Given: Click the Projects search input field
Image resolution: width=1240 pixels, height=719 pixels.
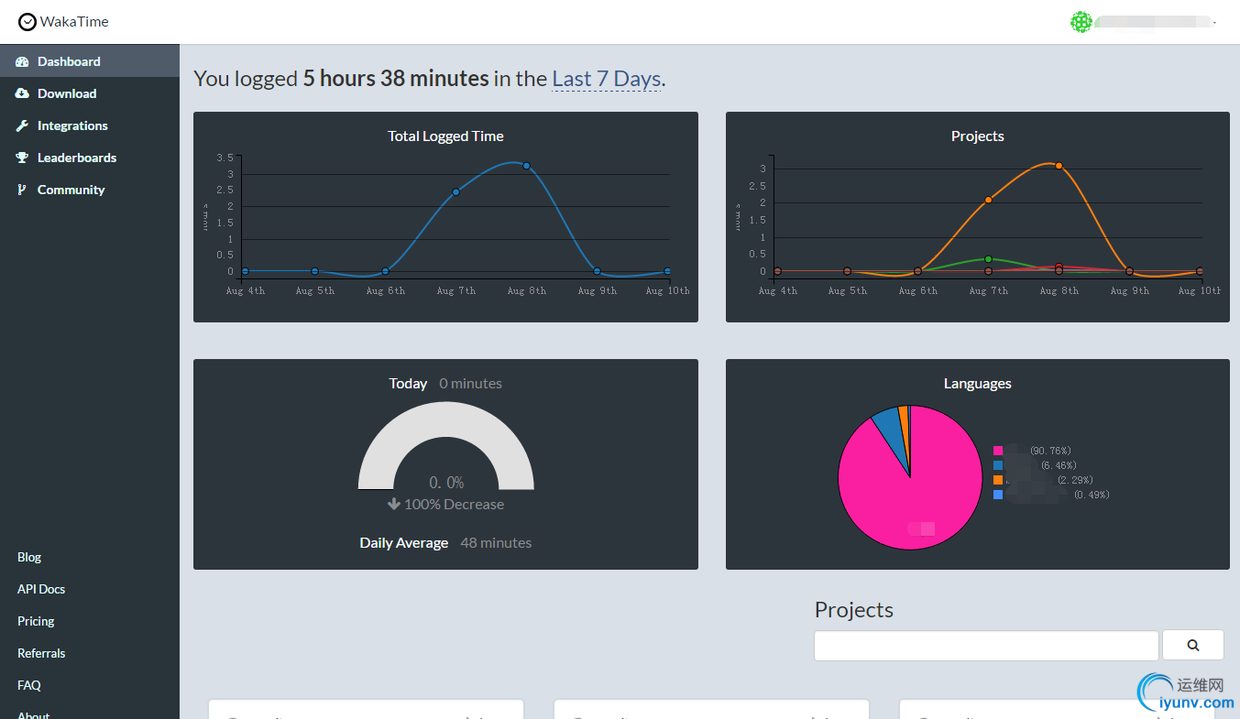Looking at the screenshot, I should [x=986, y=645].
